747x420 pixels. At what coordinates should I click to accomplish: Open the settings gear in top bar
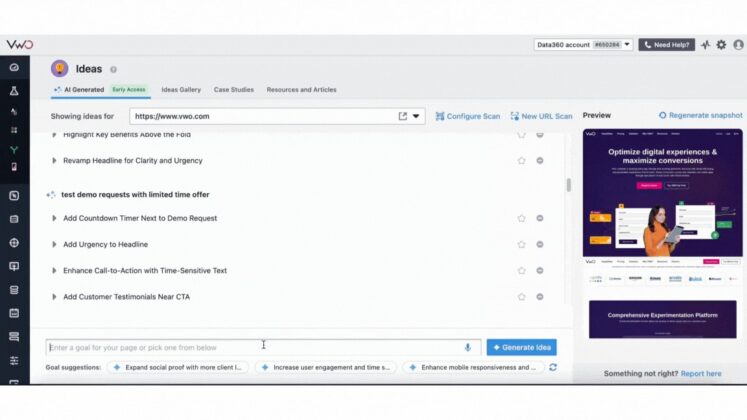721,45
